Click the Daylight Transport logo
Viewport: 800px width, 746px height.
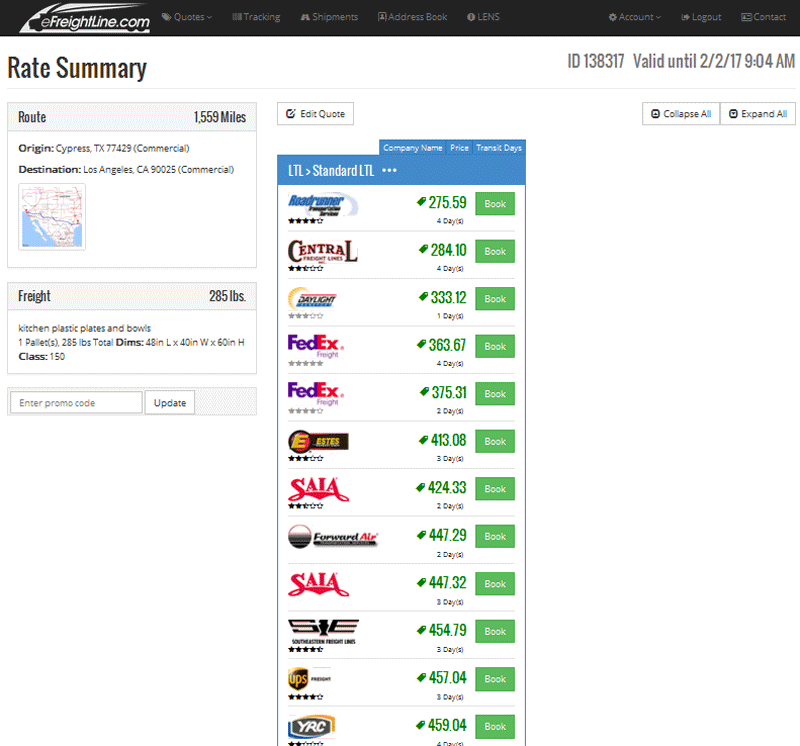[312, 299]
